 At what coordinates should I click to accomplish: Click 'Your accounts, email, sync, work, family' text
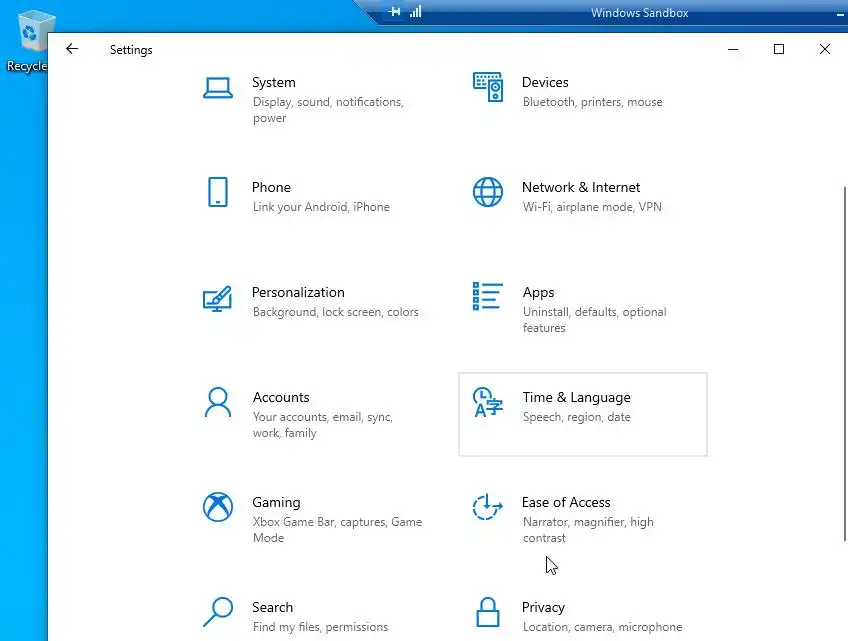[322, 425]
